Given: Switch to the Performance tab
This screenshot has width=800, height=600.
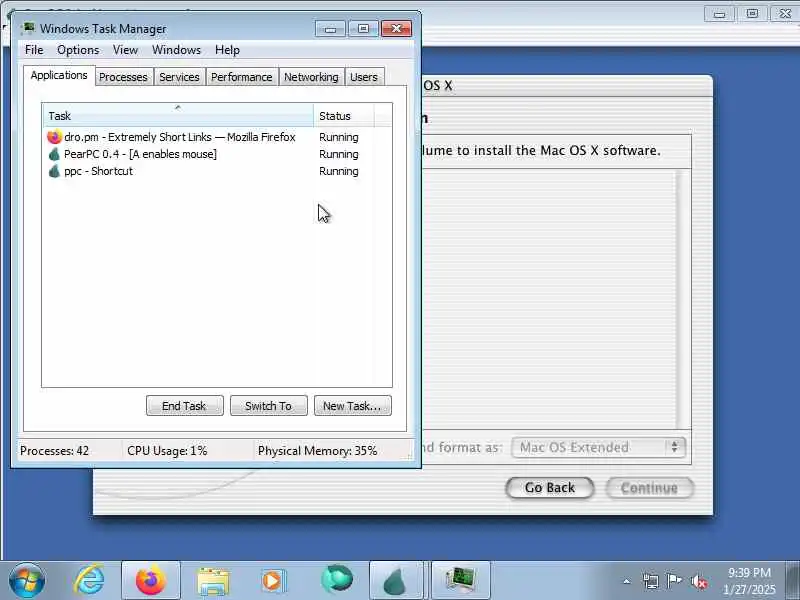Looking at the screenshot, I should point(241,77).
